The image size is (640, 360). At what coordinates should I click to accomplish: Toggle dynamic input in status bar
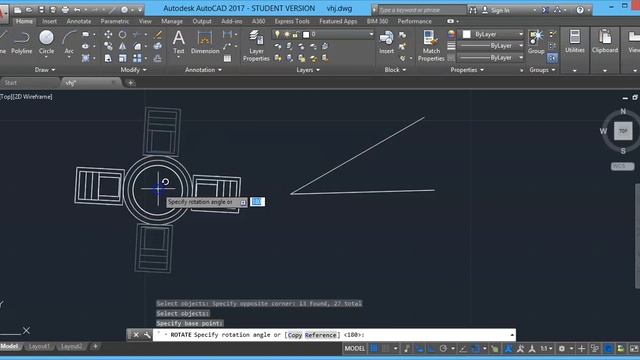[420, 349]
